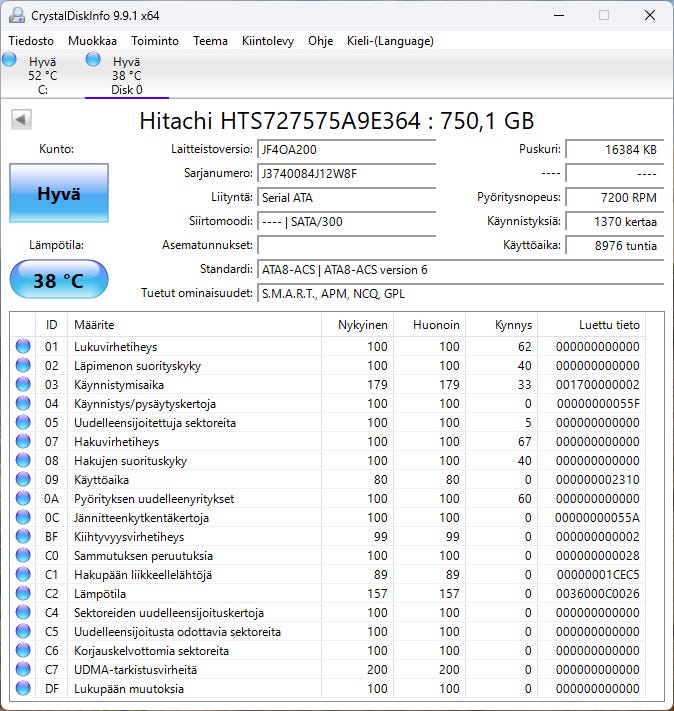
Task: Click status orb for 05 Uudelleensijoitettuja sektoreita
Action: [23, 422]
